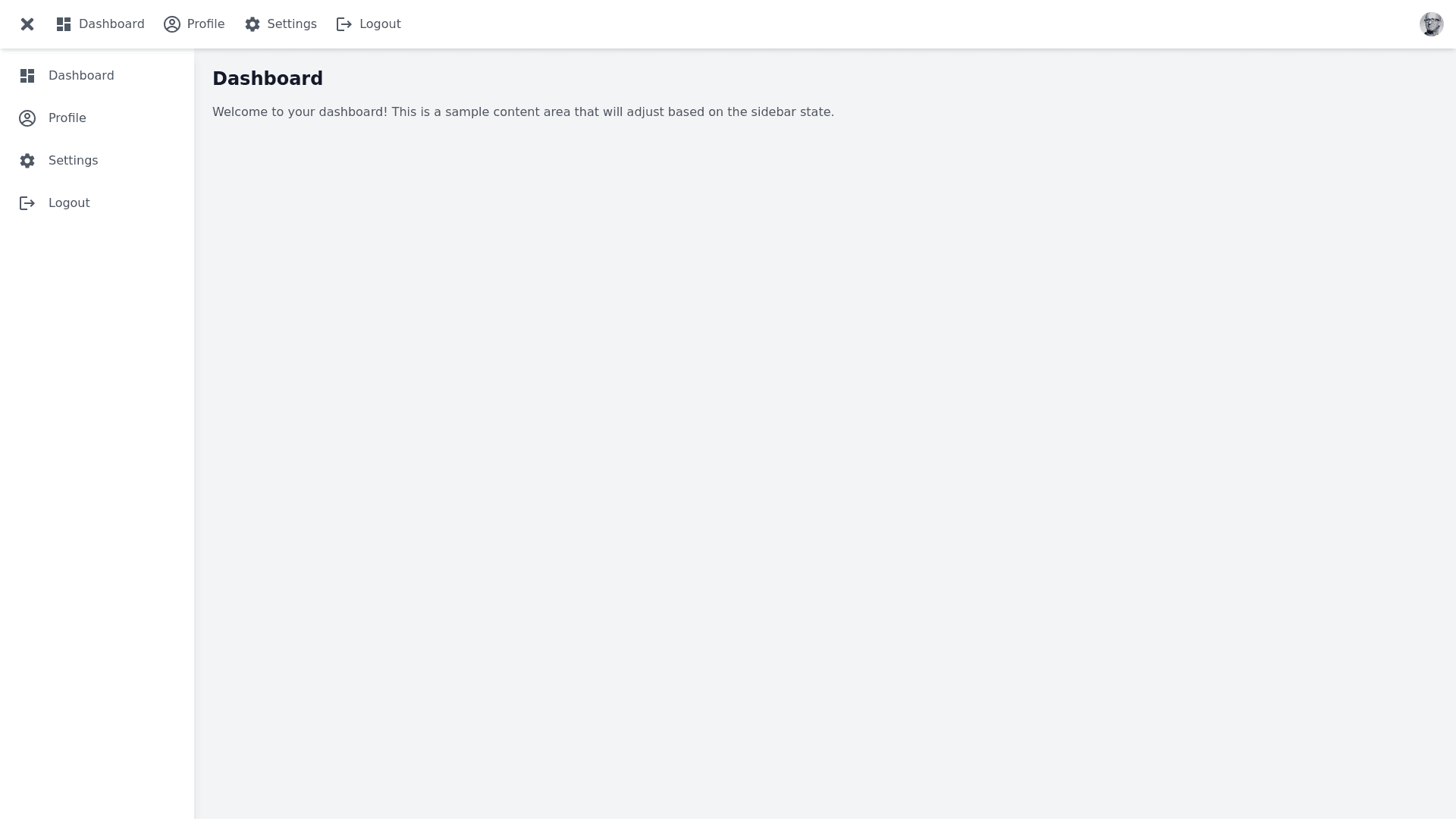
Task: Click the Dashboard page heading
Action: tap(268, 79)
